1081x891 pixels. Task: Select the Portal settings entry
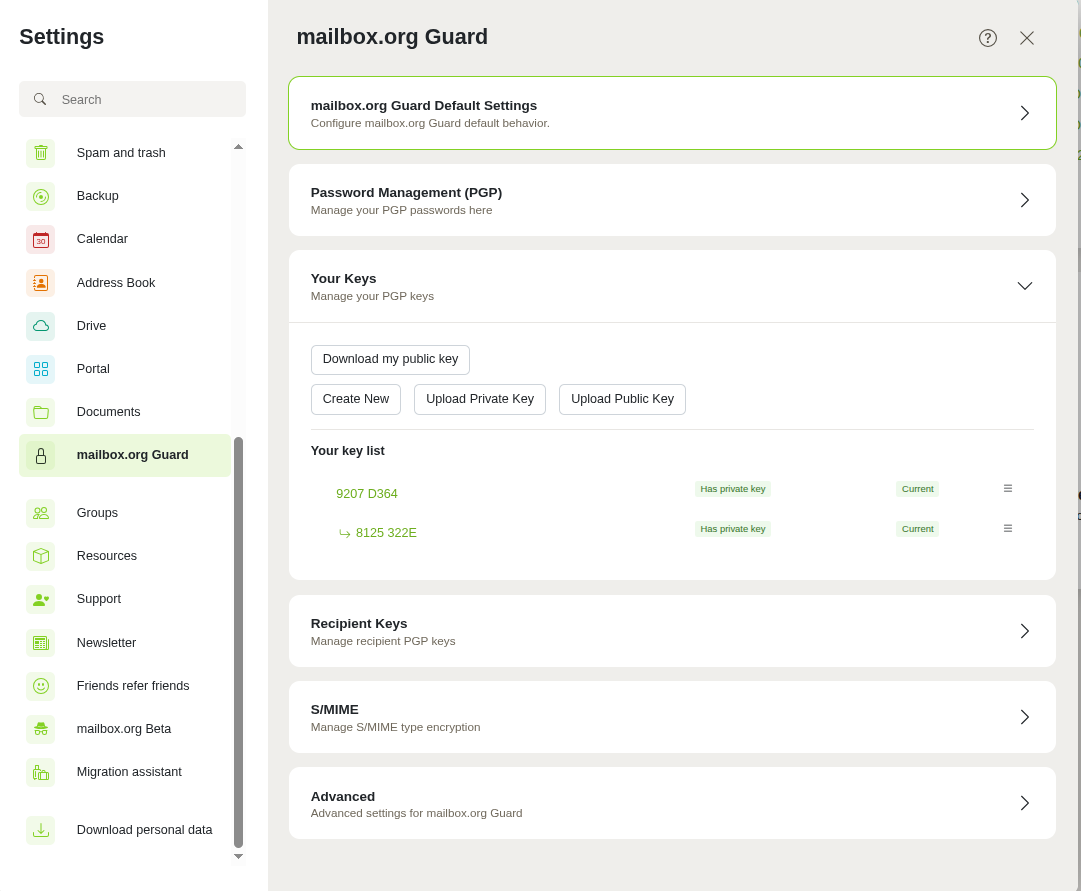(125, 369)
